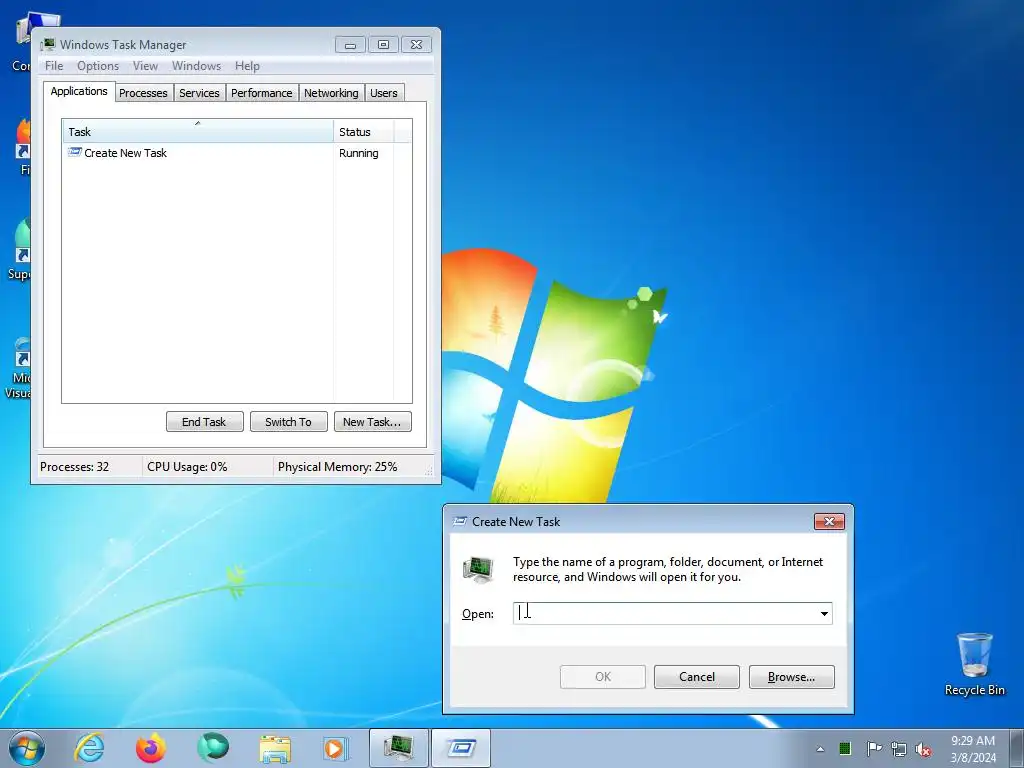Switch to the Networking tab
Screen dimensions: 1024x768
(331, 93)
